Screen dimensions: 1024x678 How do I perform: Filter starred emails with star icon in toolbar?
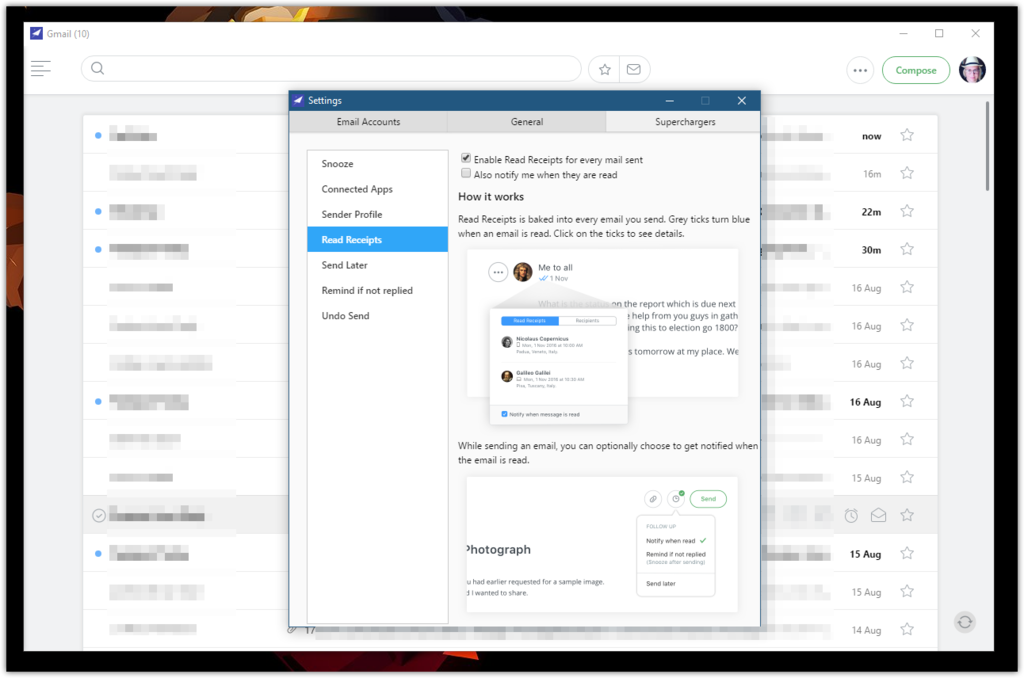[x=605, y=69]
